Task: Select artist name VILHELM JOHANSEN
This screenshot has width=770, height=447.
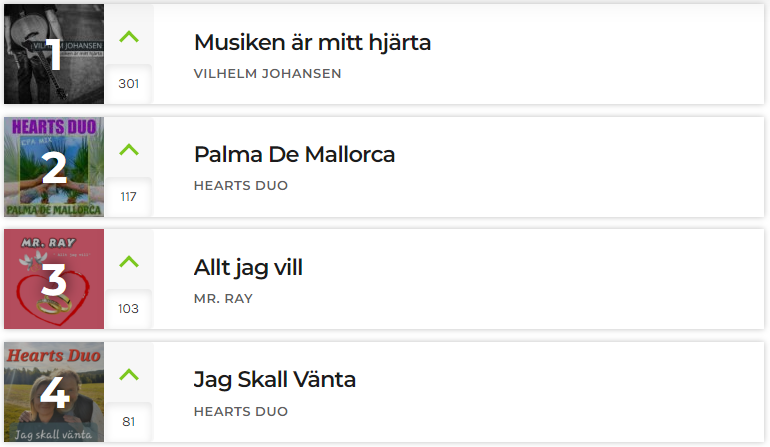Action: (x=267, y=74)
